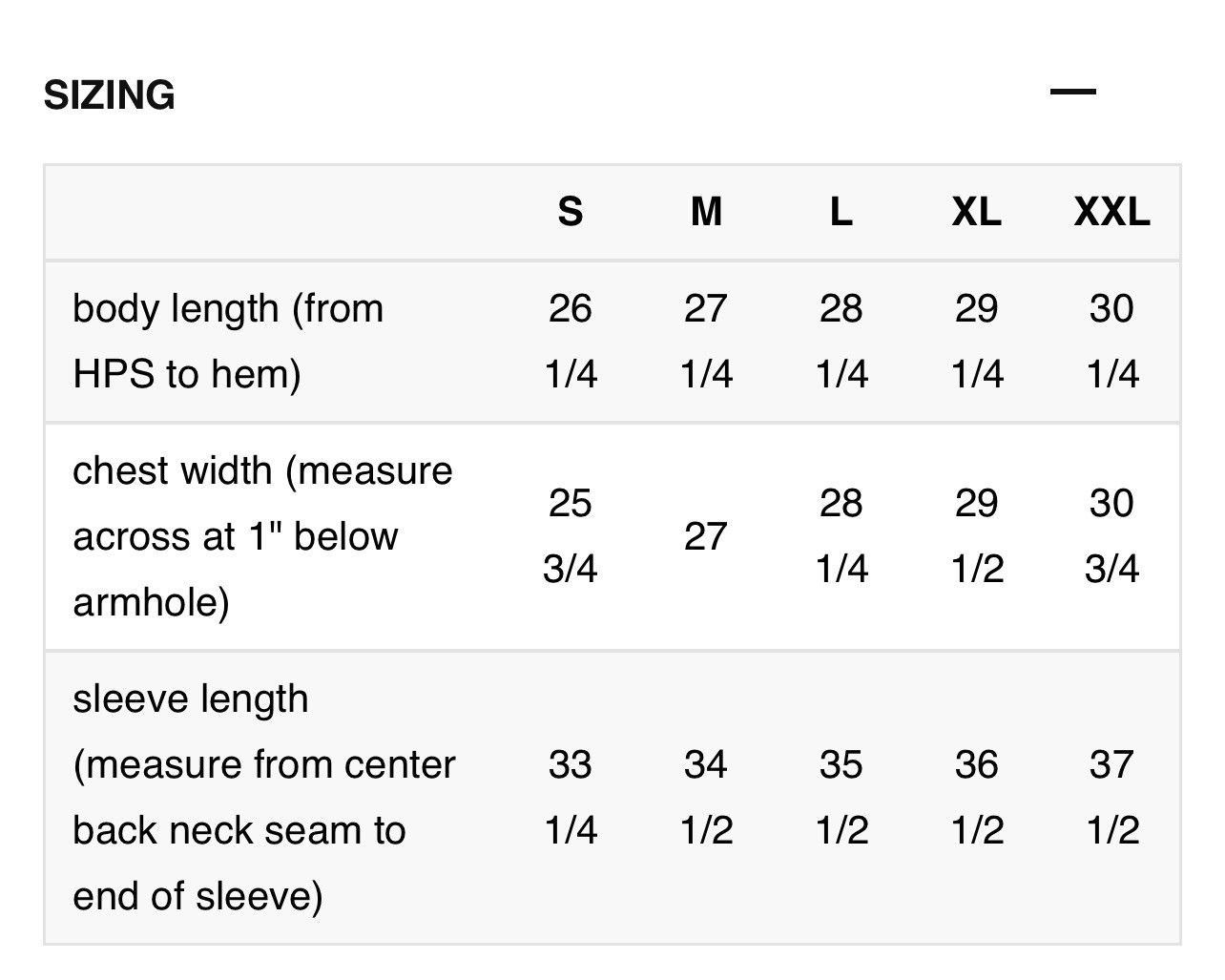Click the XL sleeve length 36 1/2 cell
Viewport: 1225px width, 980px height.
click(x=977, y=798)
